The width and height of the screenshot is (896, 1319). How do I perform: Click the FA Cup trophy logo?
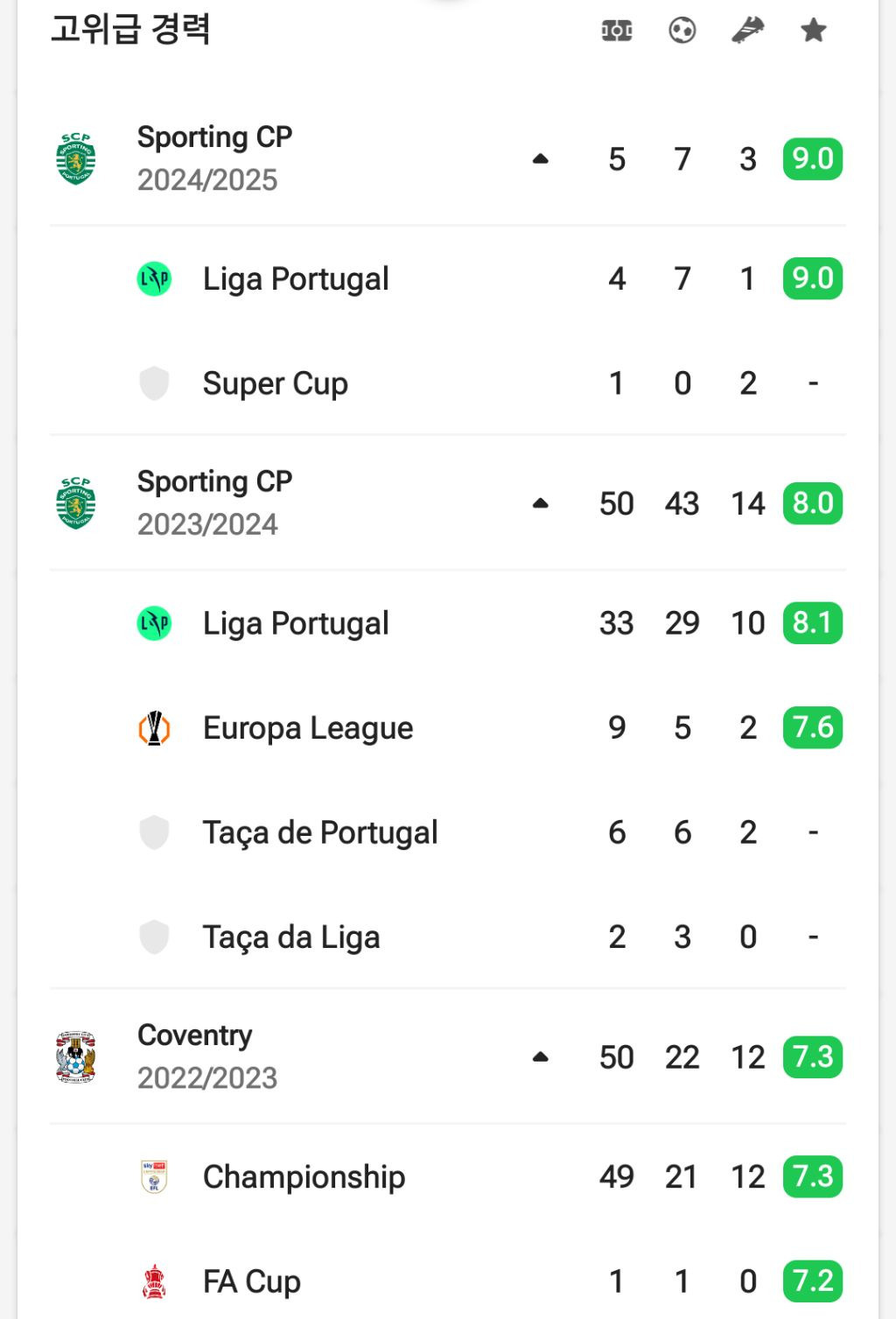point(155,1281)
